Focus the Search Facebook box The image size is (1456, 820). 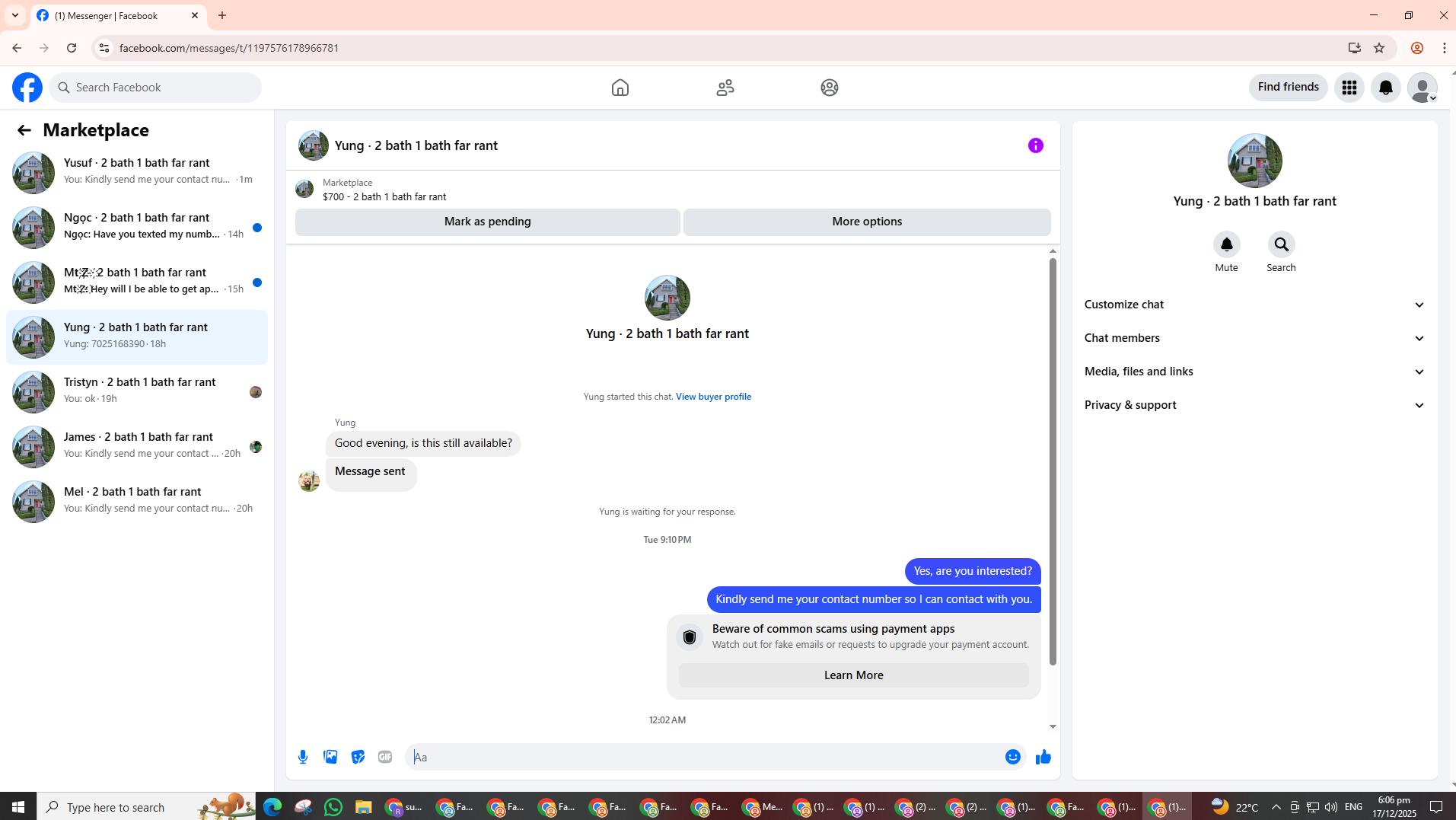click(x=155, y=88)
